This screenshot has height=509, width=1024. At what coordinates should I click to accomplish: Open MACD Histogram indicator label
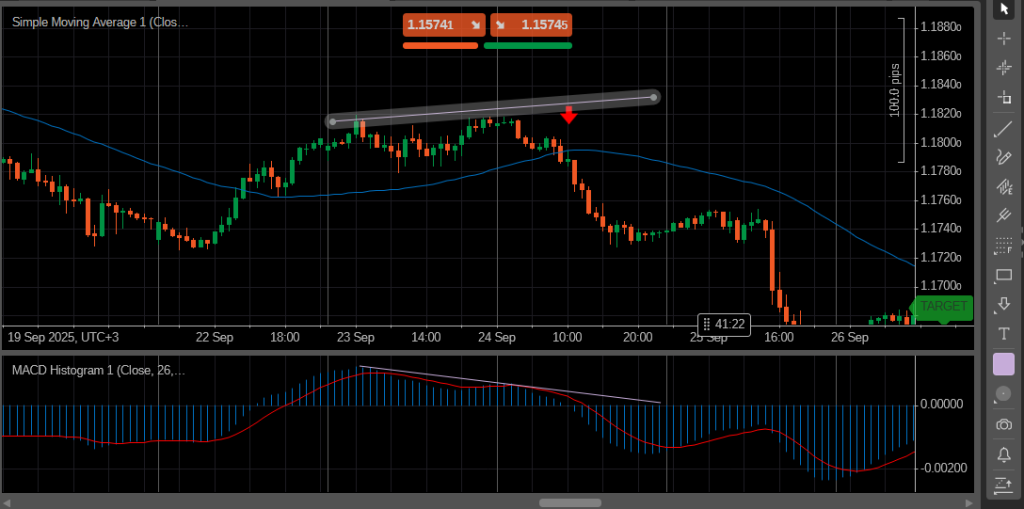[x=98, y=370]
